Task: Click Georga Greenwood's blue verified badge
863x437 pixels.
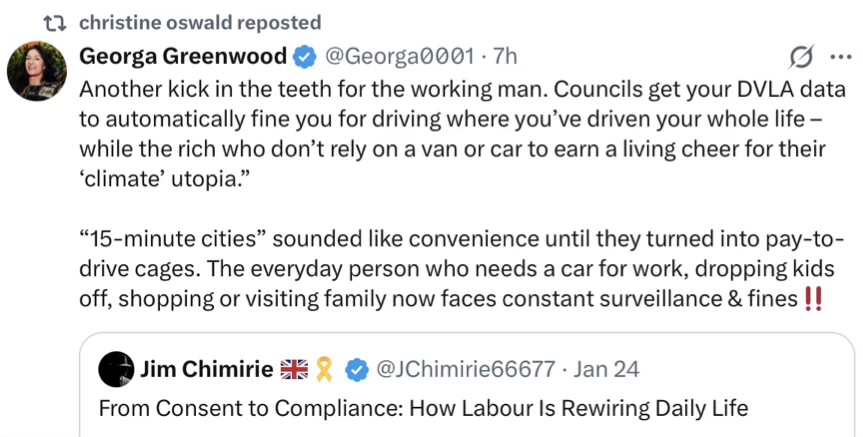Action: click(304, 55)
